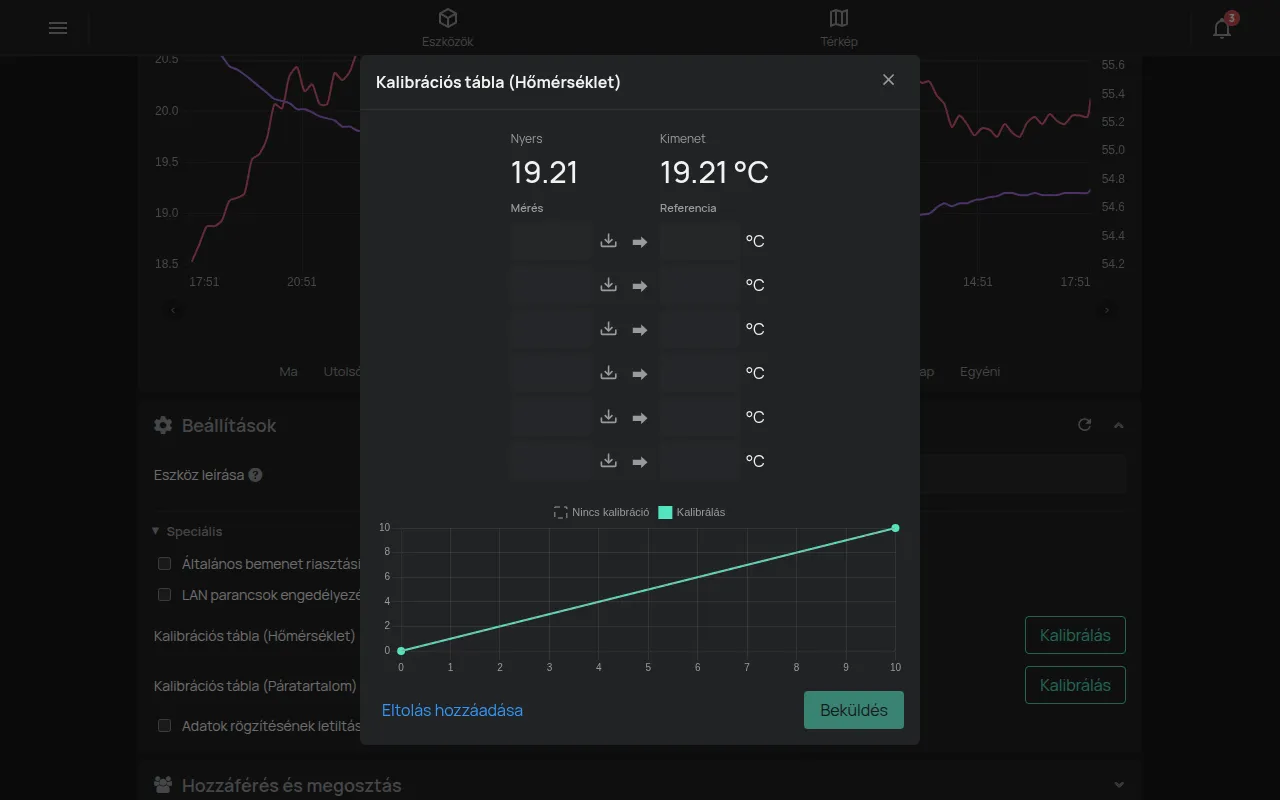Capture current measurement in fourth calibration row

[608, 373]
